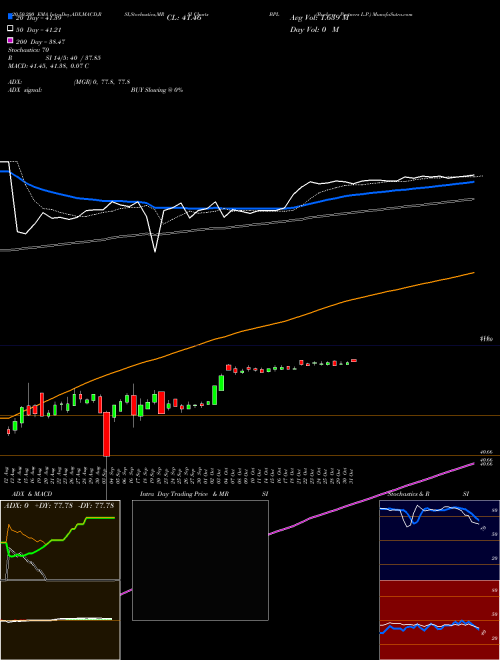Click the empty Intra Day Trading Price chart box
This screenshot has width=500, height=660.
point(200,560)
